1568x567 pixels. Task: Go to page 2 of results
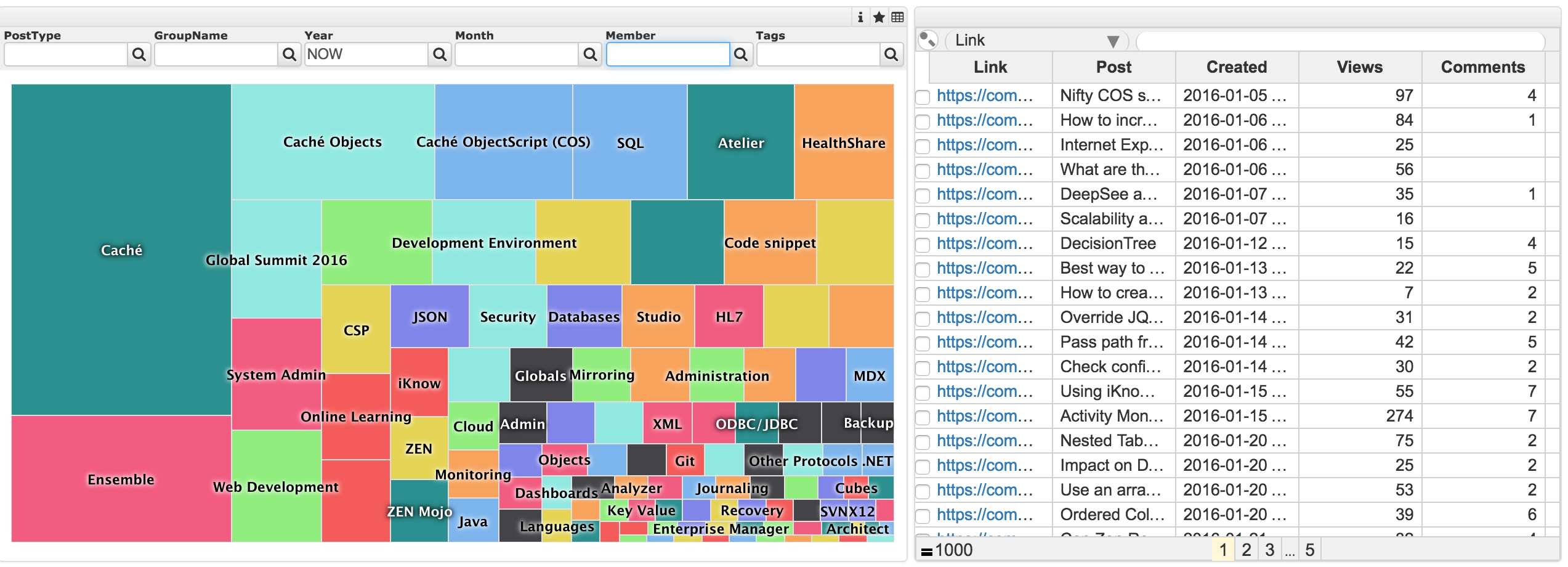(x=1246, y=550)
